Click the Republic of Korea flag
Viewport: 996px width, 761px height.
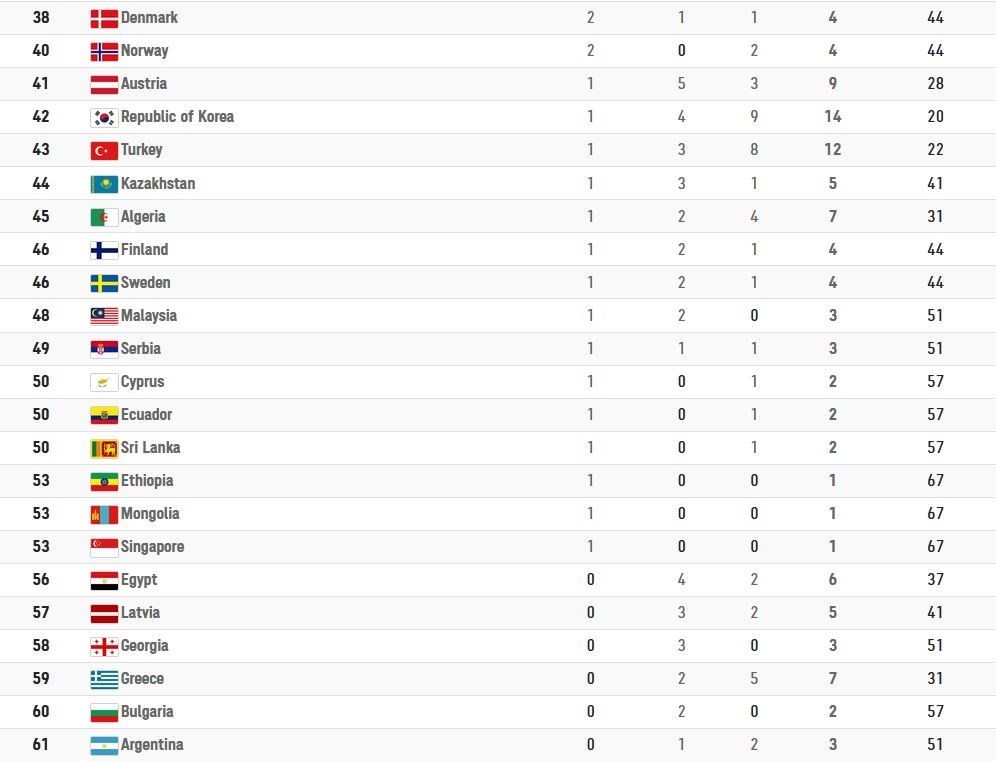coord(104,117)
